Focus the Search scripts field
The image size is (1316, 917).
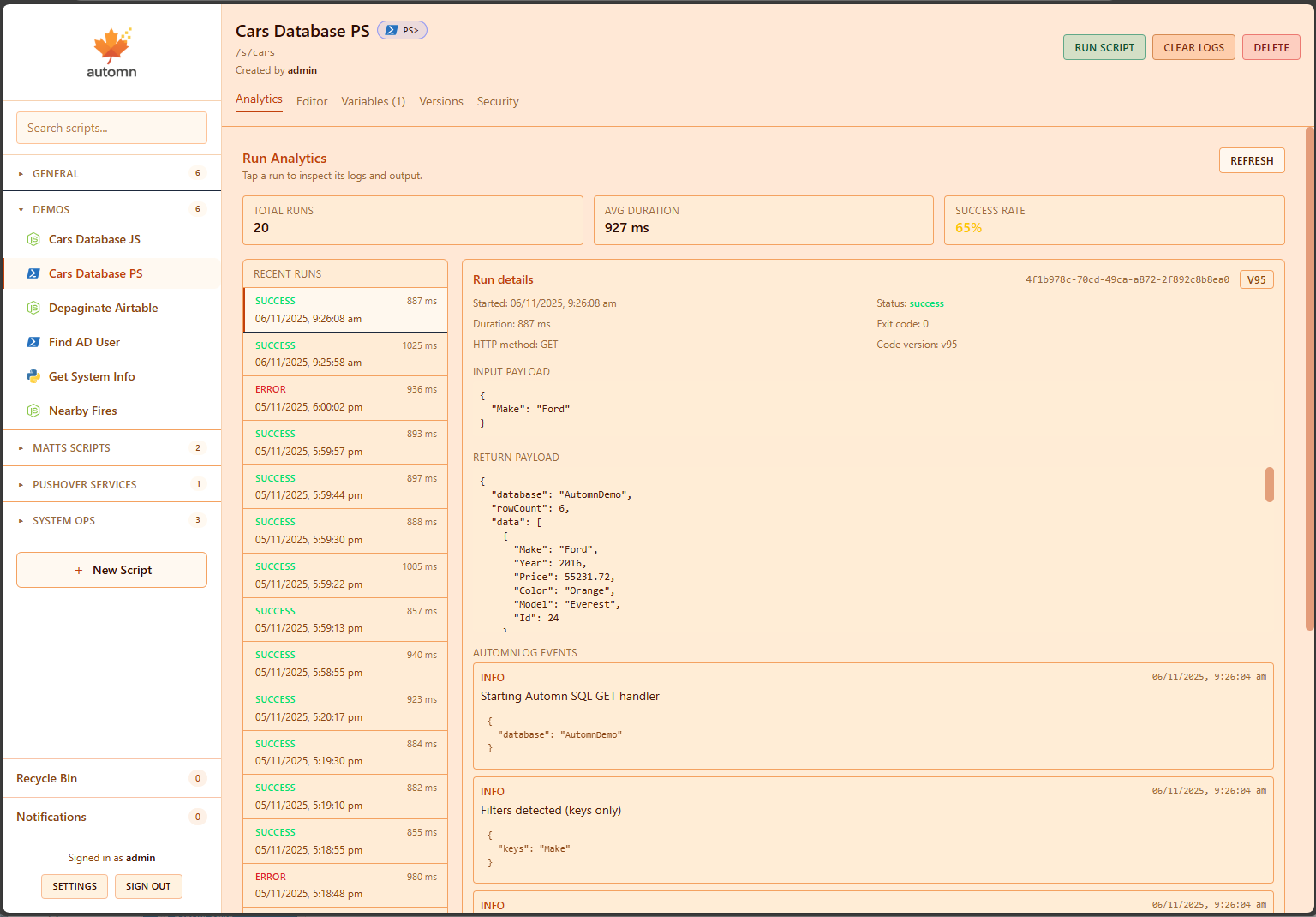point(111,128)
